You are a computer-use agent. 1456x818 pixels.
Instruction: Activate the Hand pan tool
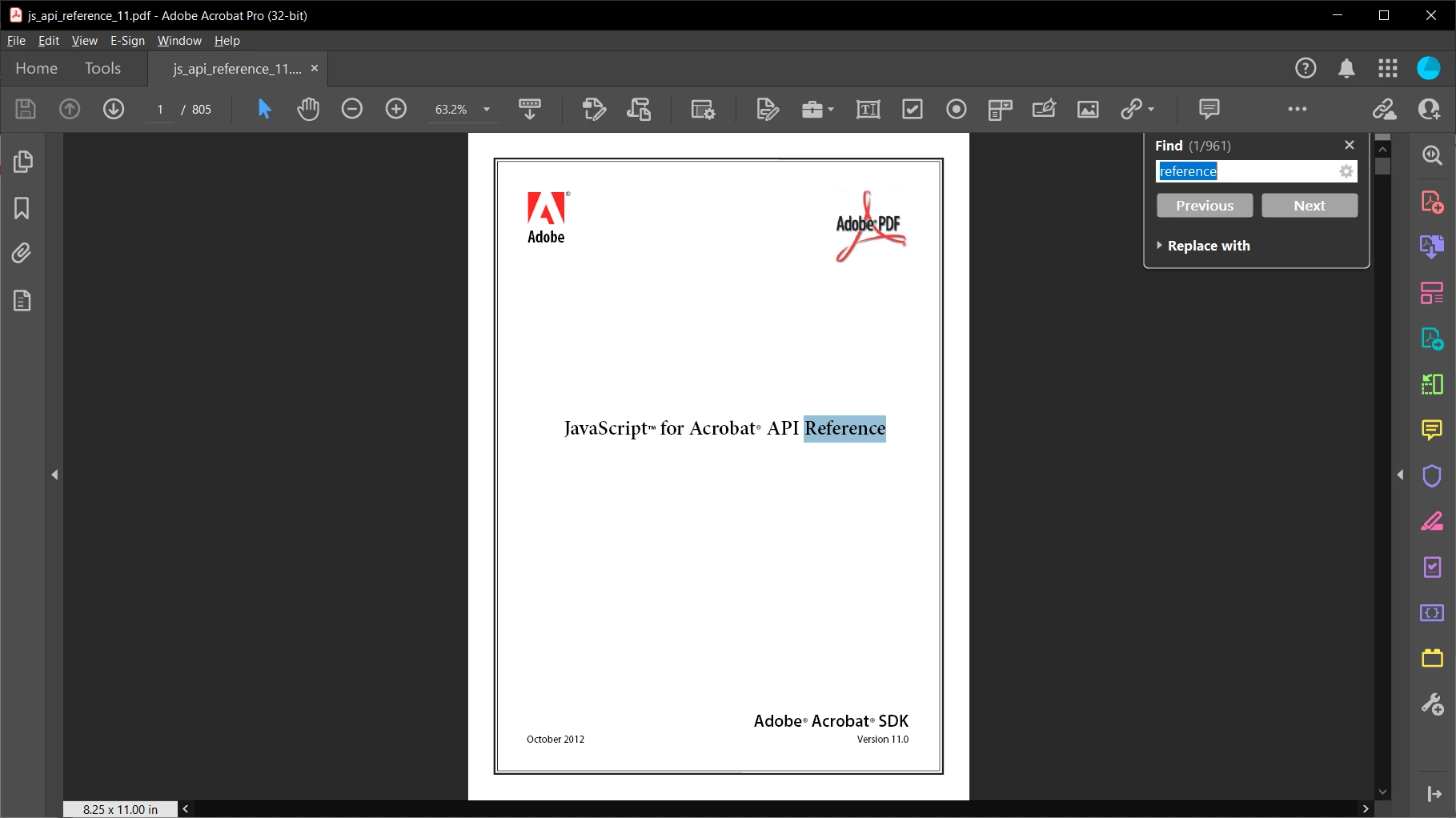tap(308, 109)
